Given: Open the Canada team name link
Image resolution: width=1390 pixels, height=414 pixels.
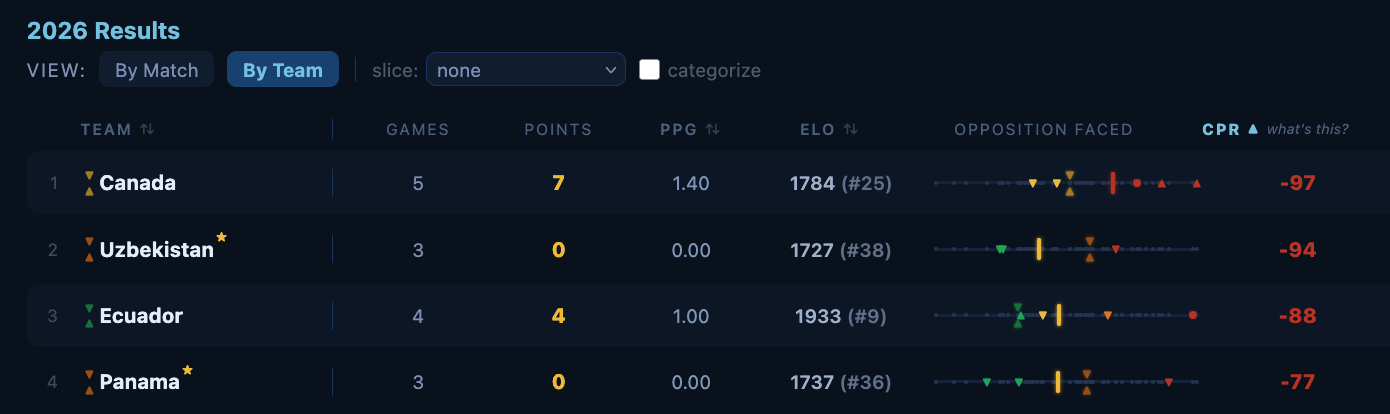Looking at the screenshot, I should (138, 183).
